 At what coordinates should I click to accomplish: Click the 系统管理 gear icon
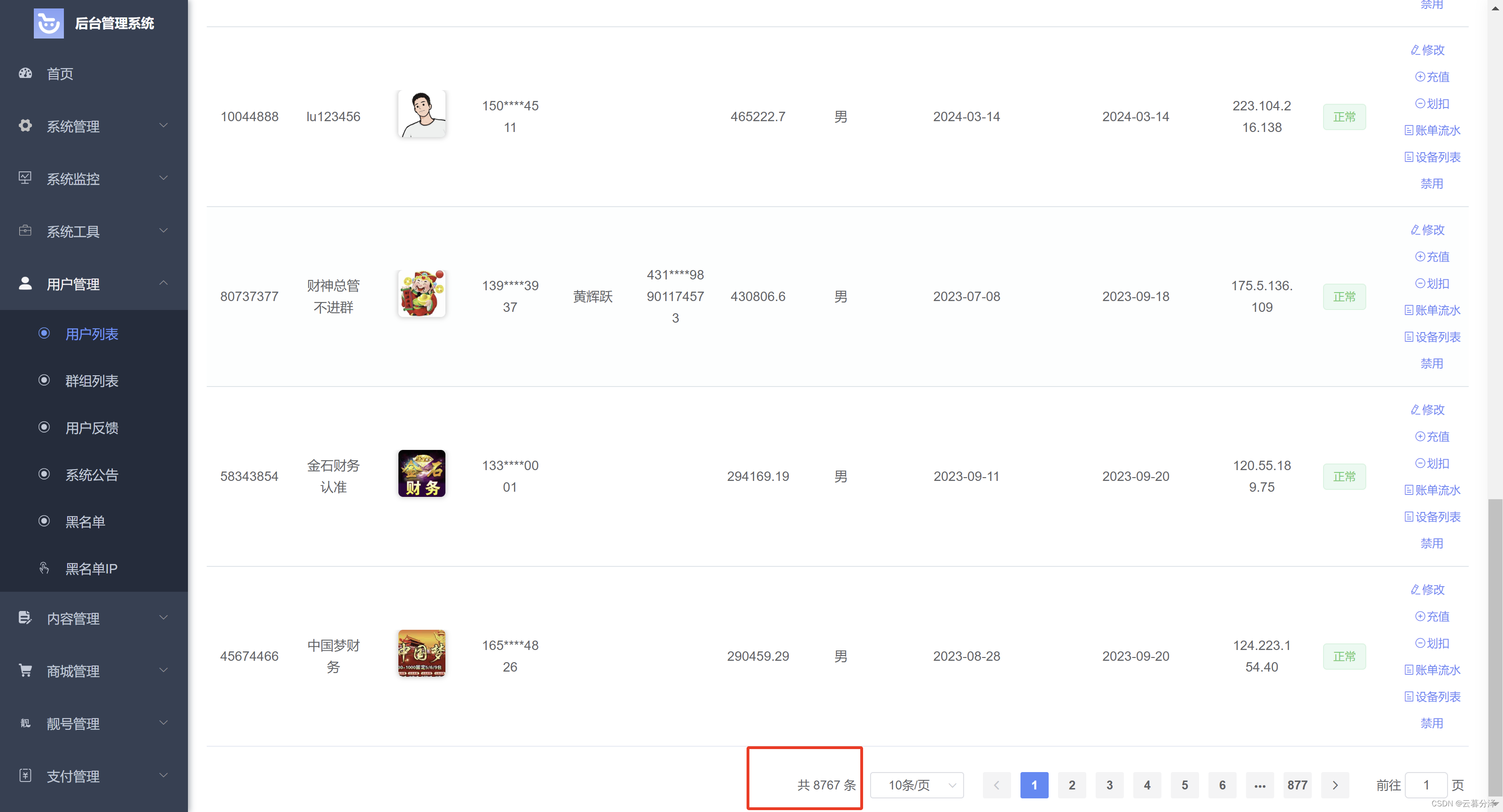click(25, 125)
